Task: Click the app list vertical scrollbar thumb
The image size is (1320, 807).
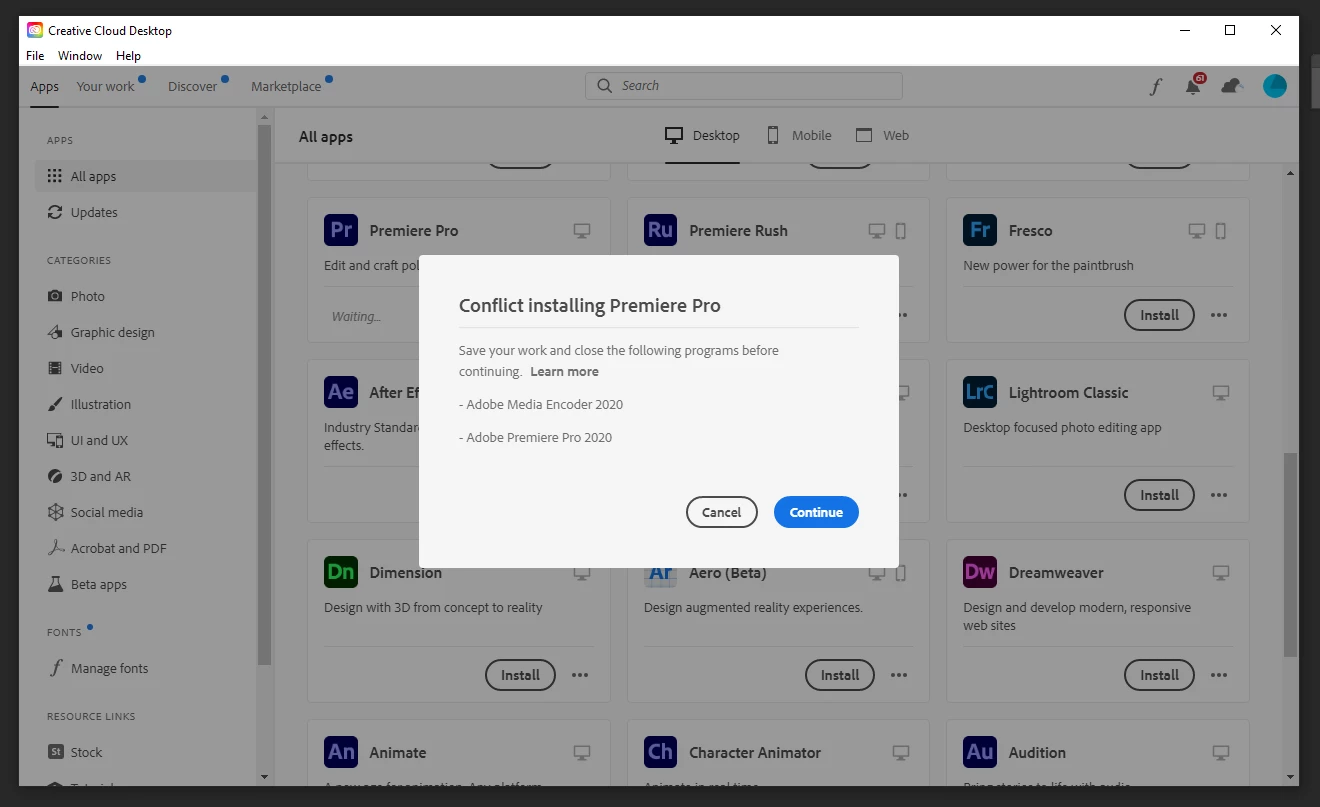Action: tap(1291, 555)
